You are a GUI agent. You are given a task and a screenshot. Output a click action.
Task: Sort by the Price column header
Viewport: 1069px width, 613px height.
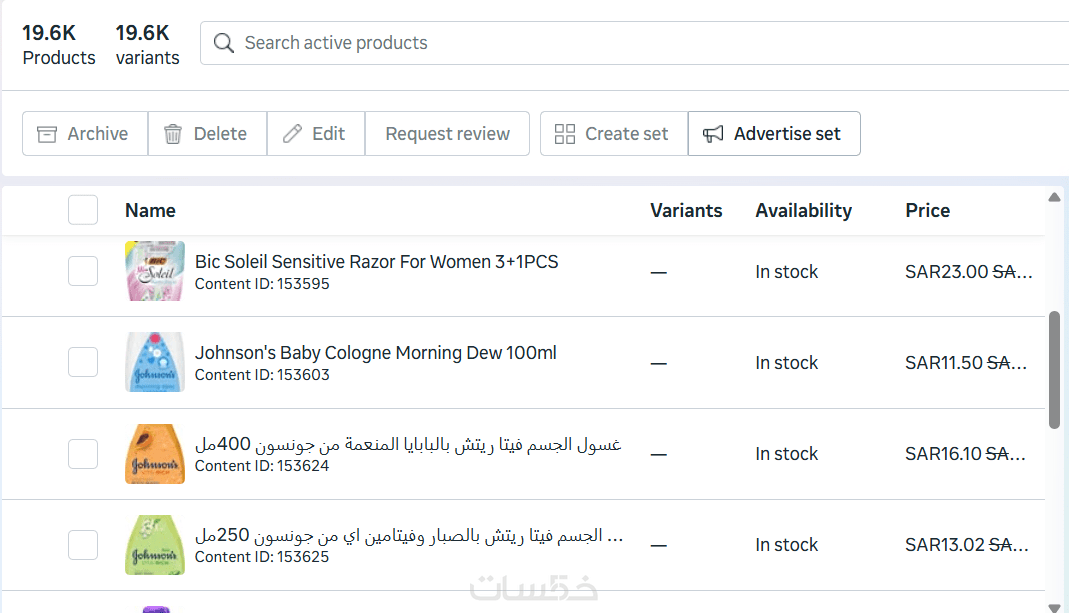(927, 211)
